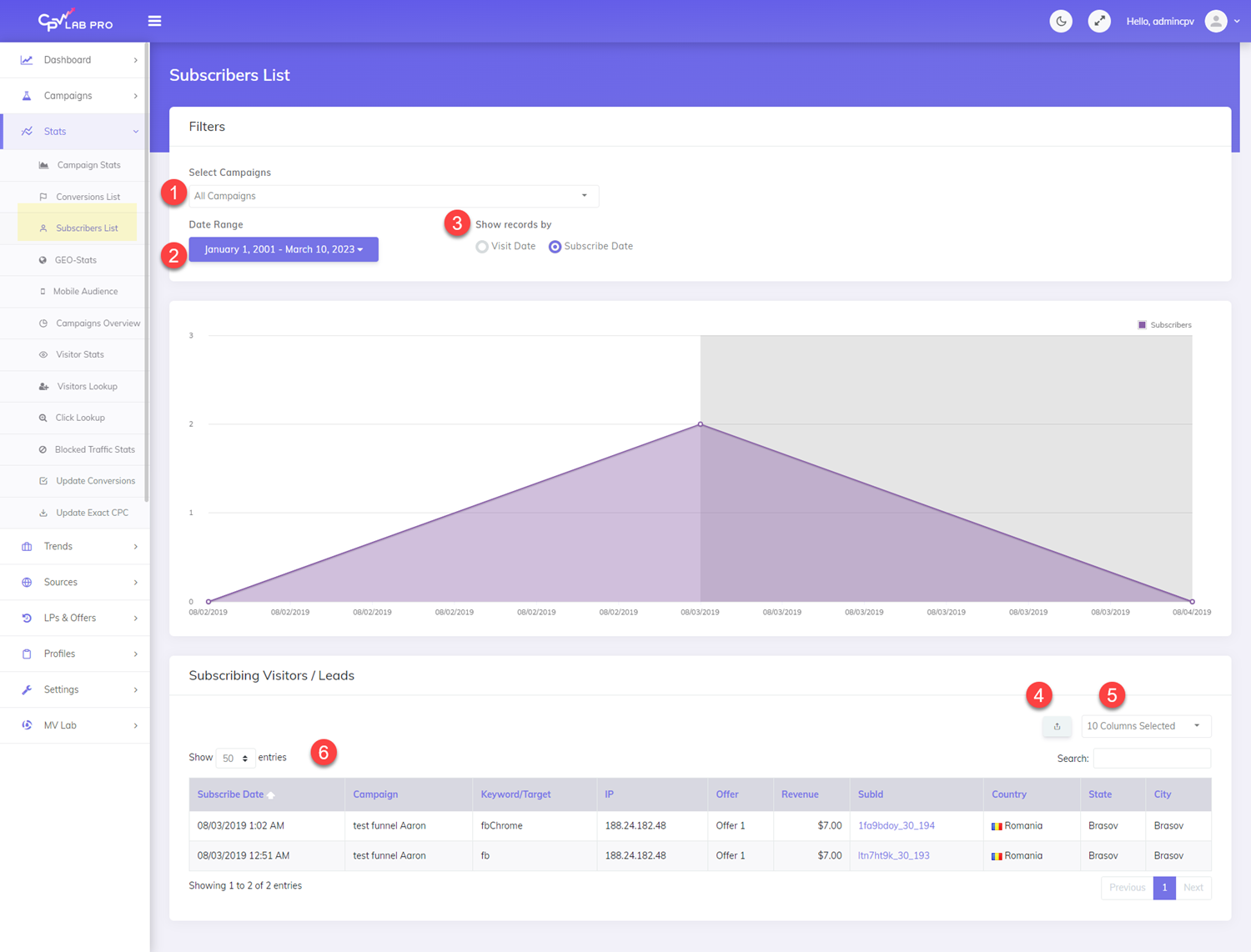1251x952 pixels.
Task: Click the table Search input field
Action: point(1151,759)
